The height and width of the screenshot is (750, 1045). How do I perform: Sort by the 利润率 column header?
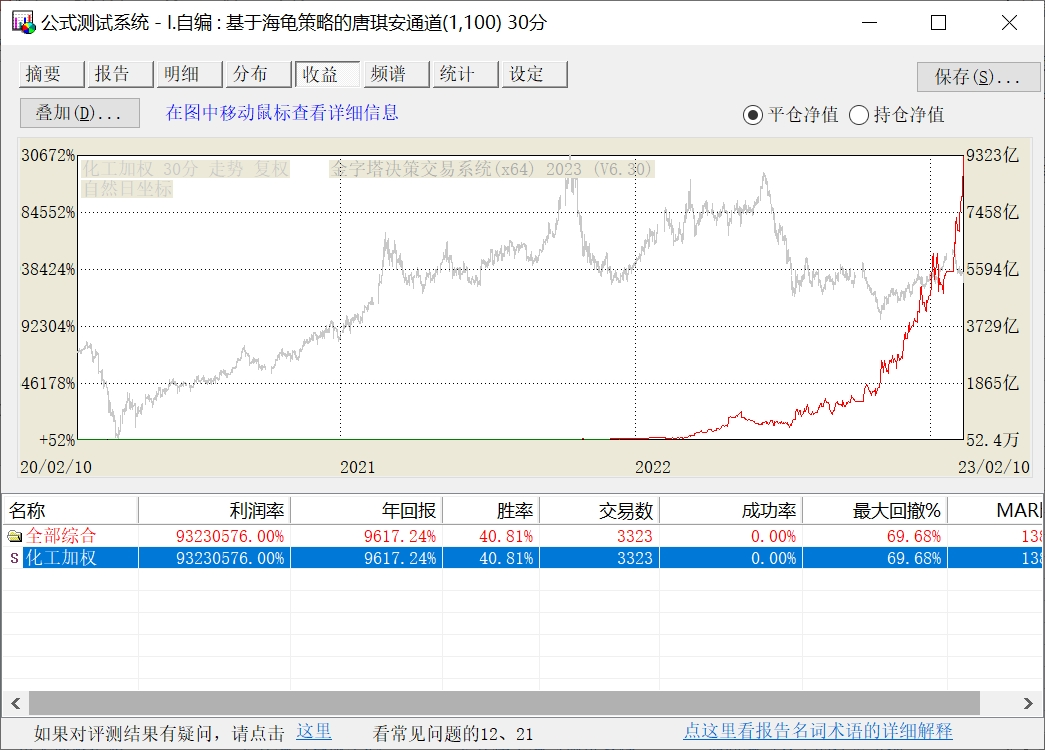[214, 511]
